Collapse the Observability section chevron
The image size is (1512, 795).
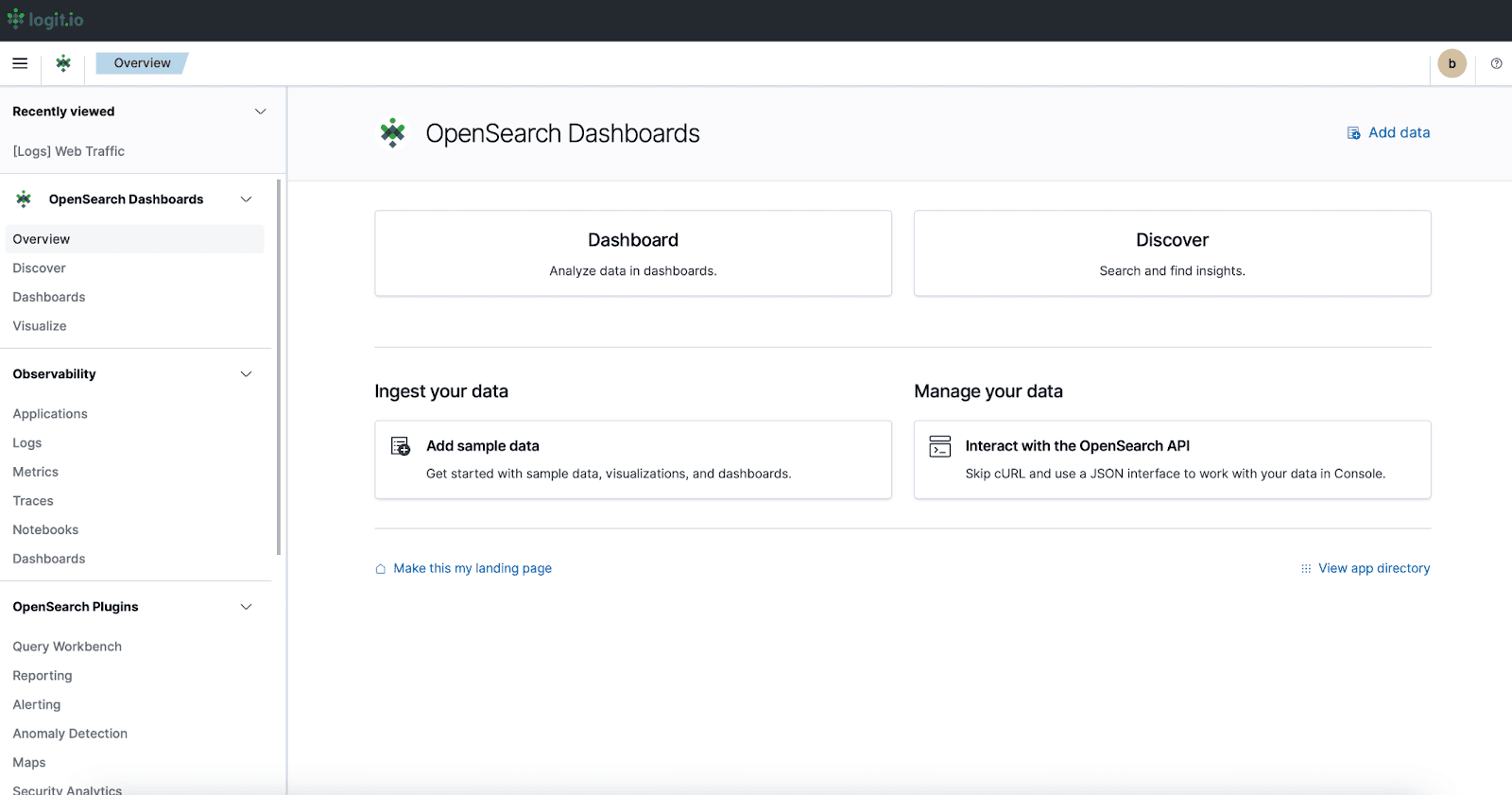click(247, 374)
